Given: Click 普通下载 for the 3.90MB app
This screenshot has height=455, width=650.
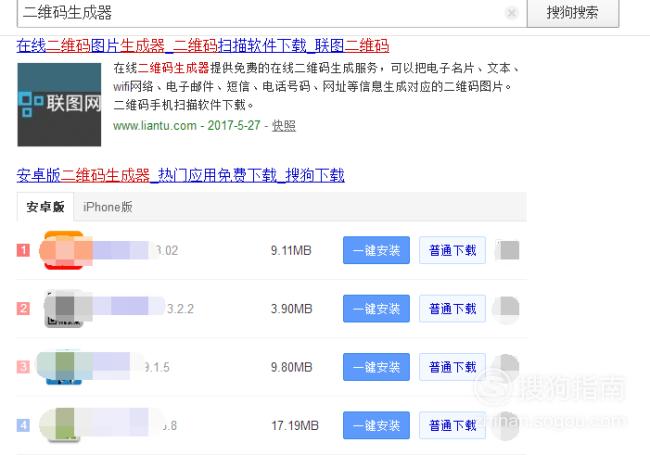Looking at the screenshot, I should click(452, 309).
